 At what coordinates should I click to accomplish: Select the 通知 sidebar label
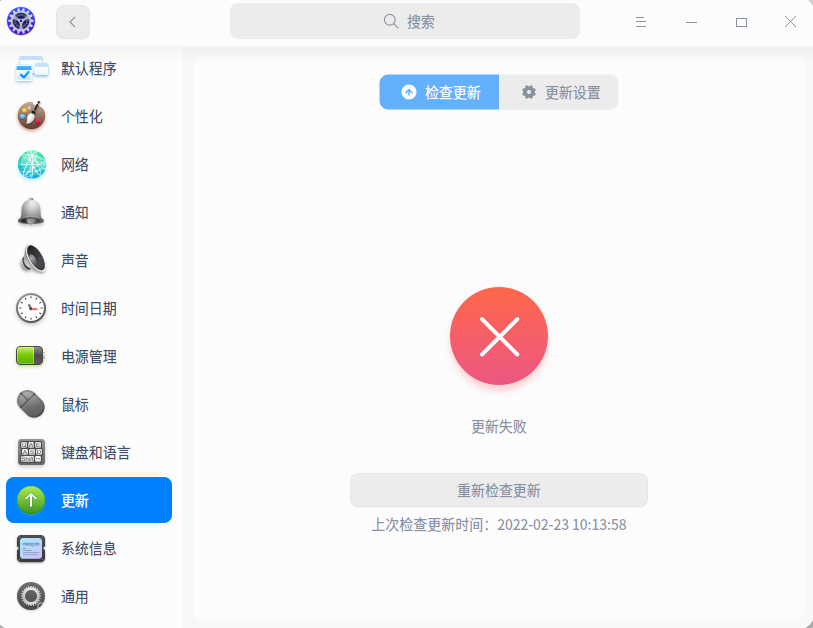(75, 212)
